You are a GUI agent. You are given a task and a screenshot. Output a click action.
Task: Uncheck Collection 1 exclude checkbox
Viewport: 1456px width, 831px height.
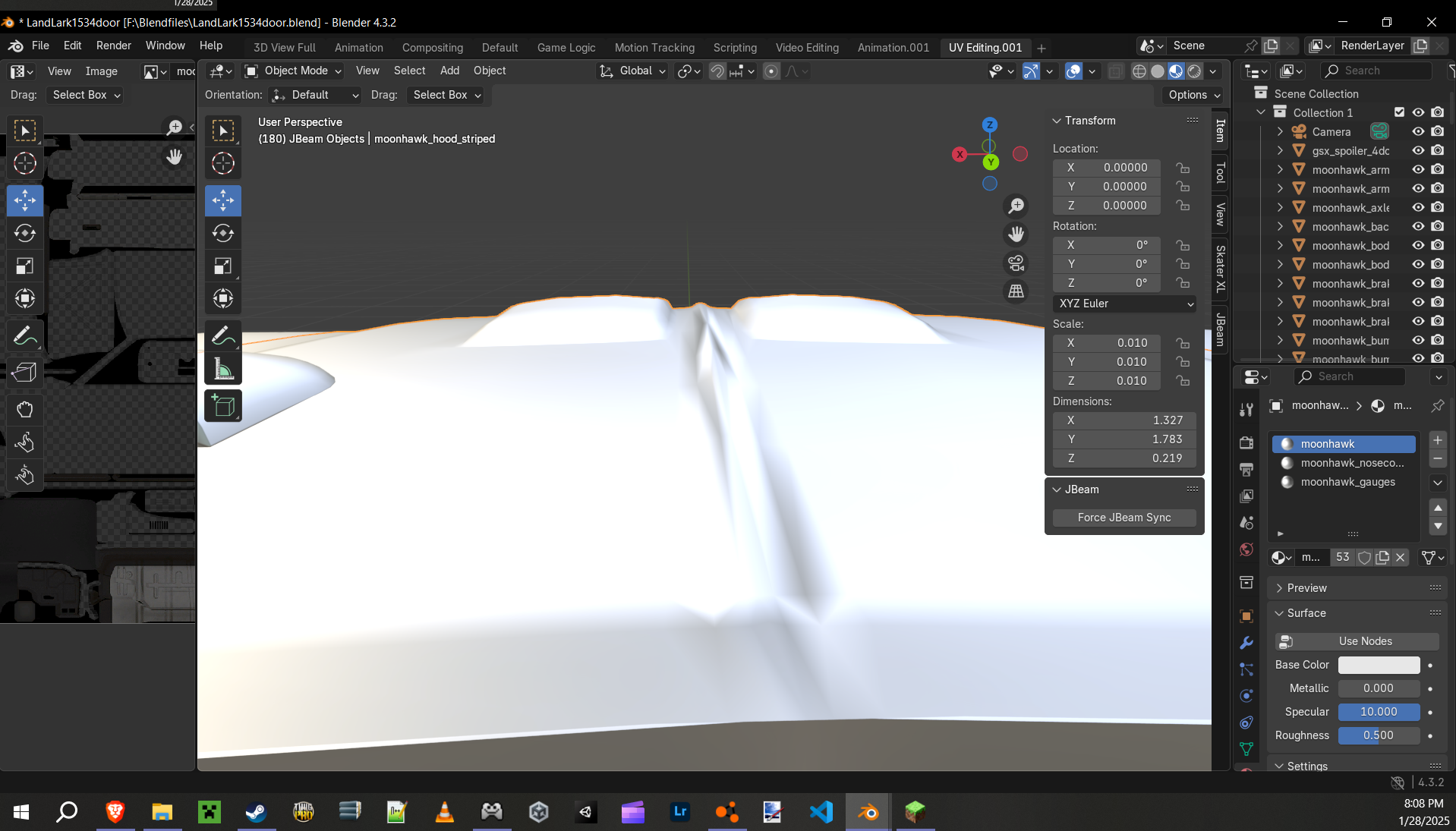[1399, 112]
